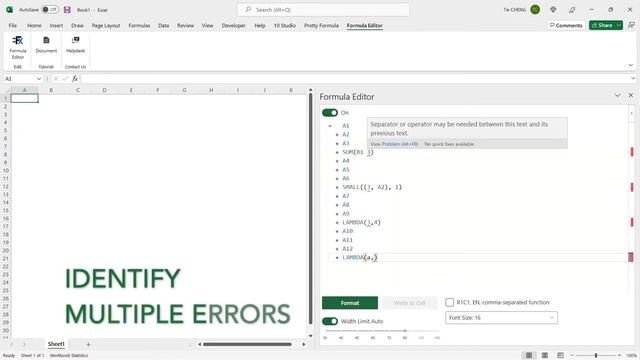The width and height of the screenshot is (640, 360).
Task: Click View Problem link in tooltip
Action: [394, 144]
